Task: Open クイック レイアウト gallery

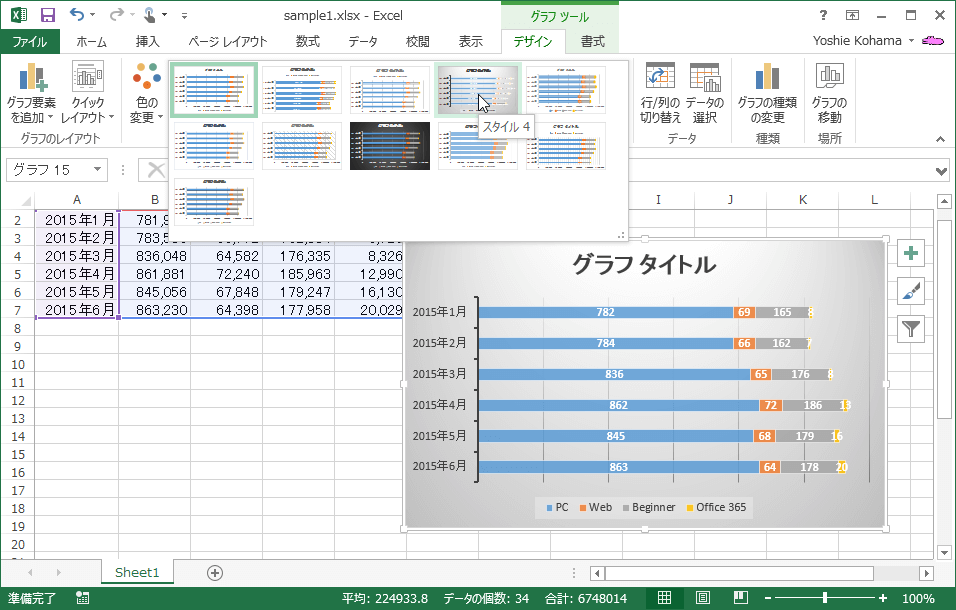Action: pyautogui.click(x=87, y=93)
